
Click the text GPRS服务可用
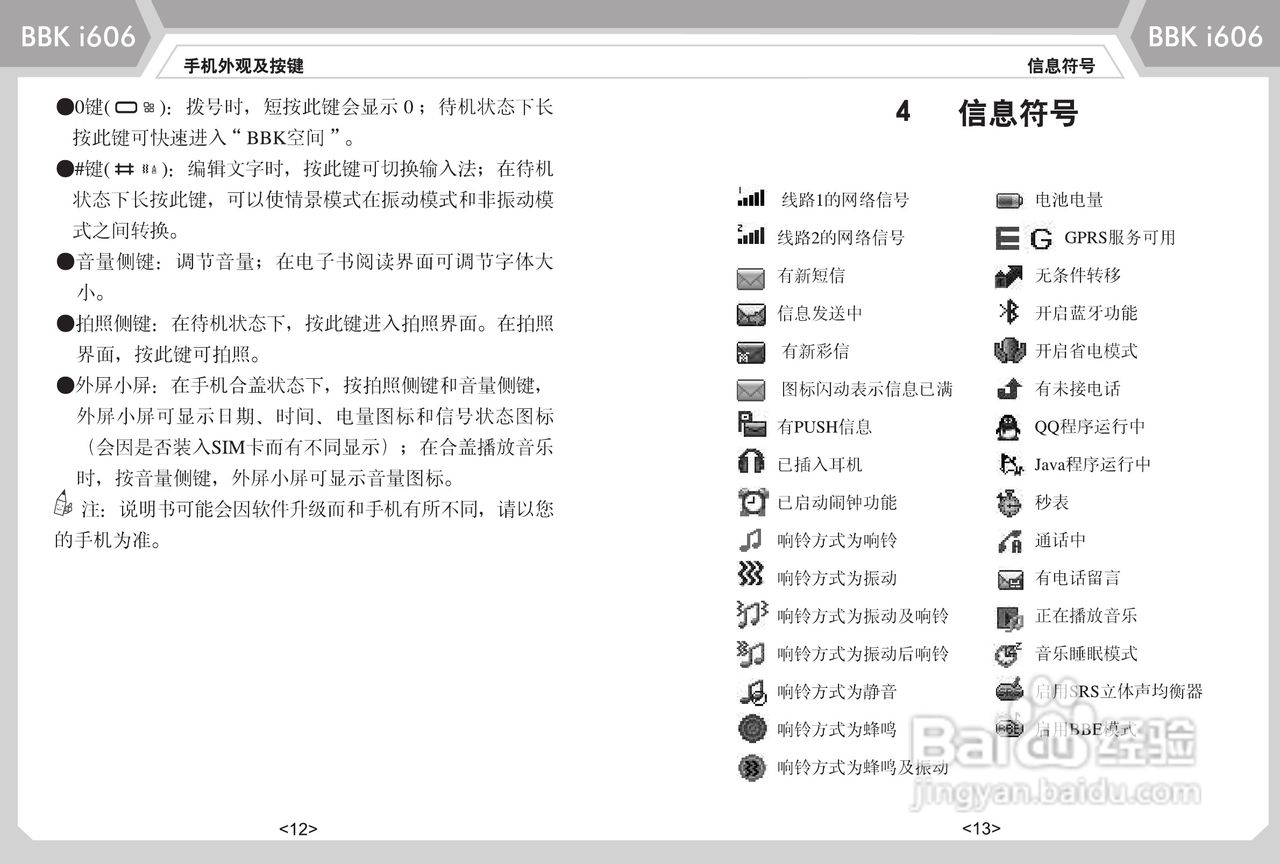coord(1119,238)
